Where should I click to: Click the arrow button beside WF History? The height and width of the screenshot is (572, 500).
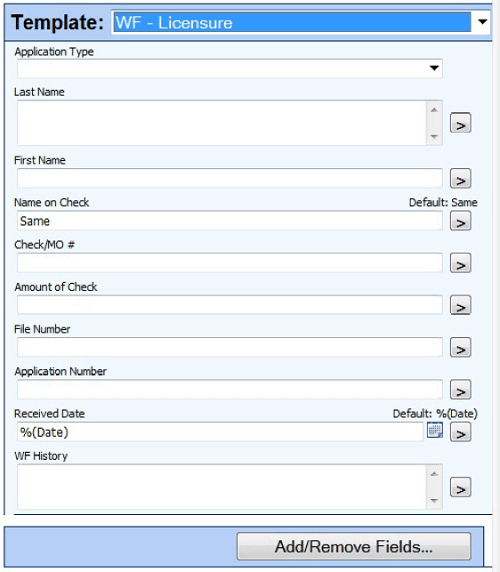[x=460, y=487]
